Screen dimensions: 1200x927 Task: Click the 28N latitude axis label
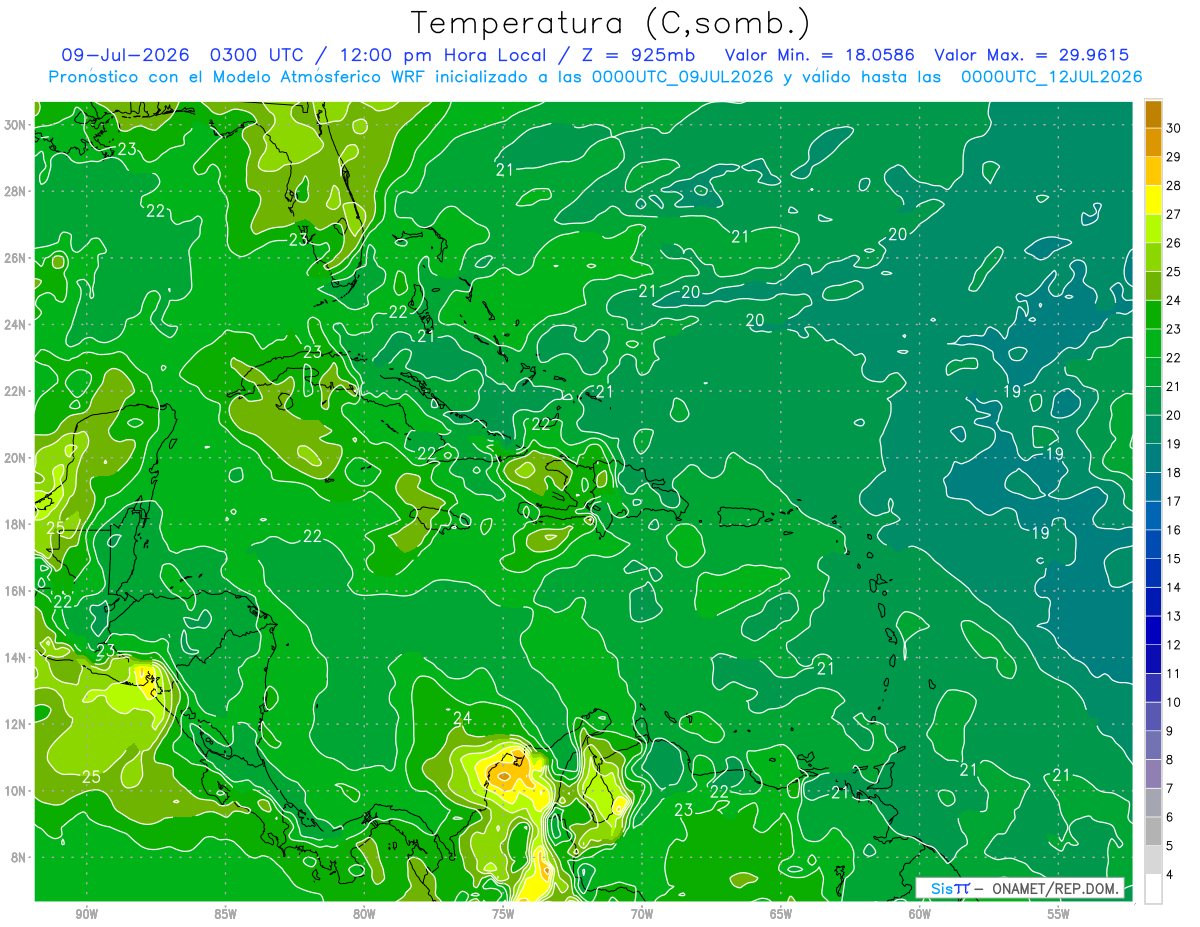15,191
